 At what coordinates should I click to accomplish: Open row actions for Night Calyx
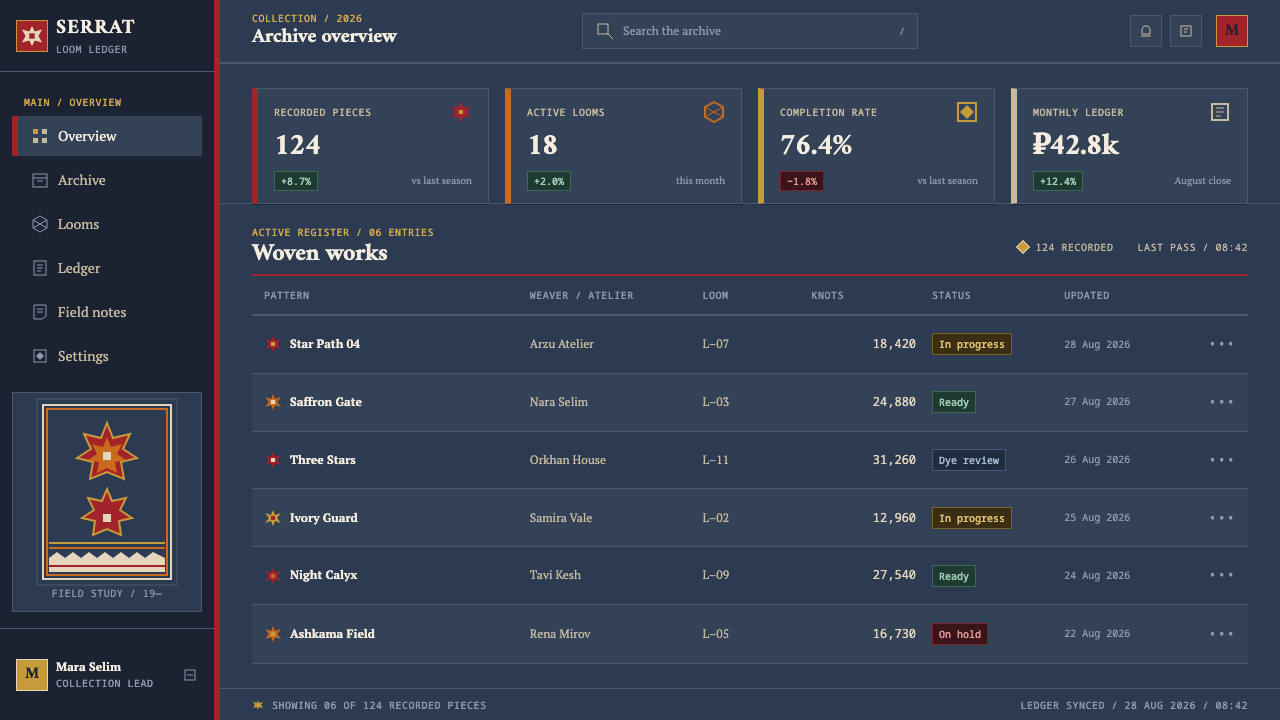point(1222,575)
